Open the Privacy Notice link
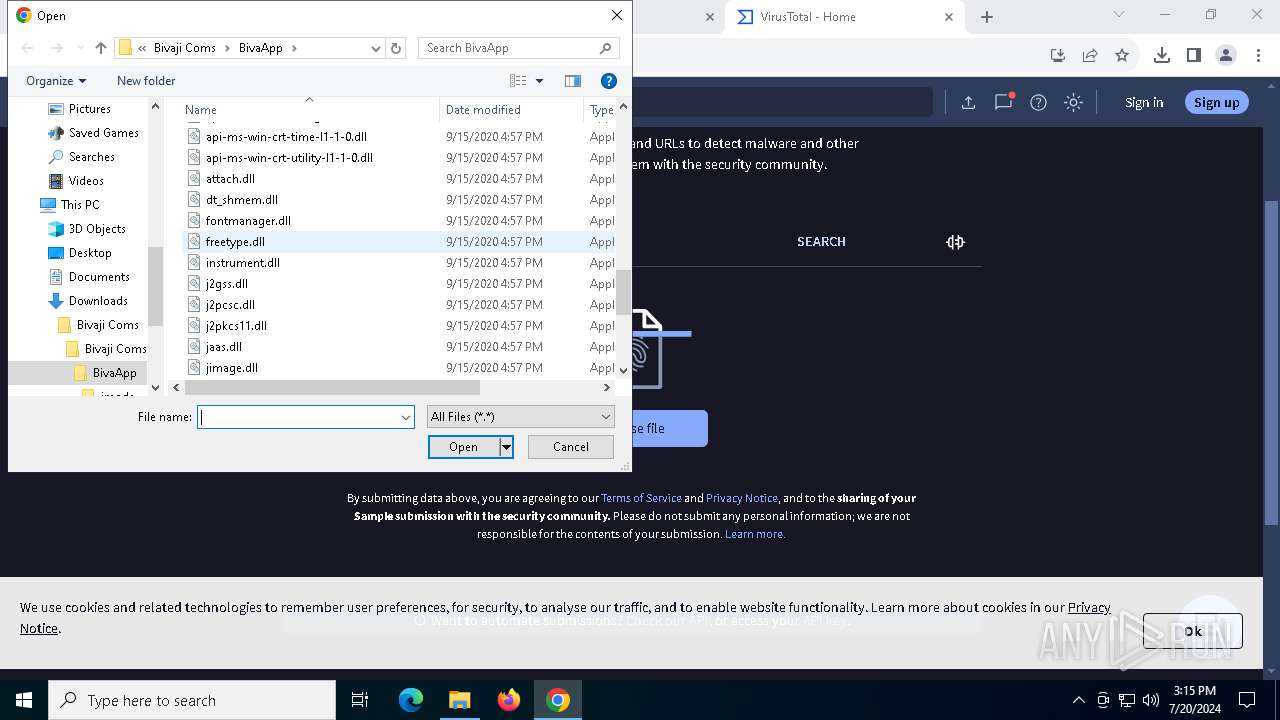The height and width of the screenshot is (720, 1280). click(x=742, y=498)
